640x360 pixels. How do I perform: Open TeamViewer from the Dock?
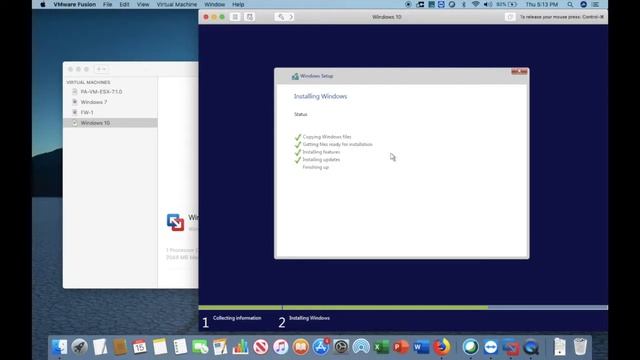pyautogui.click(x=491, y=347)
